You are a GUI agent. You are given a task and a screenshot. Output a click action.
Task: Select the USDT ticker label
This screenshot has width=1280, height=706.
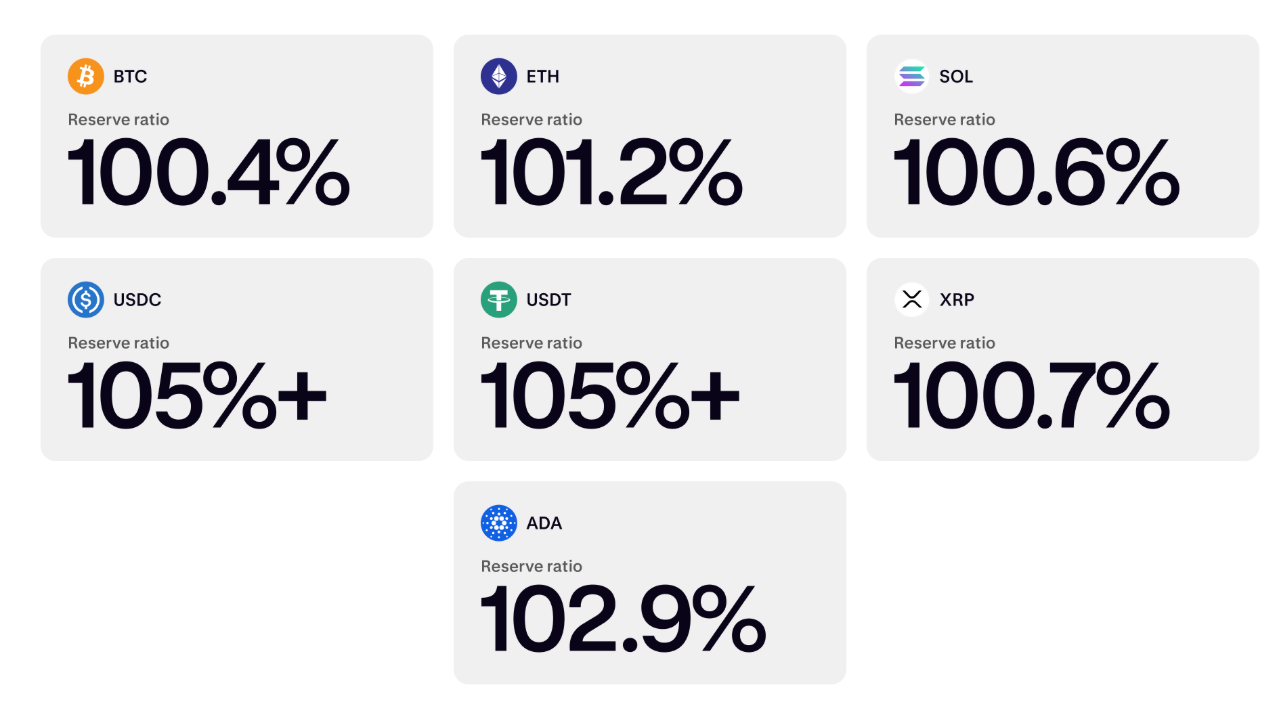549,299
